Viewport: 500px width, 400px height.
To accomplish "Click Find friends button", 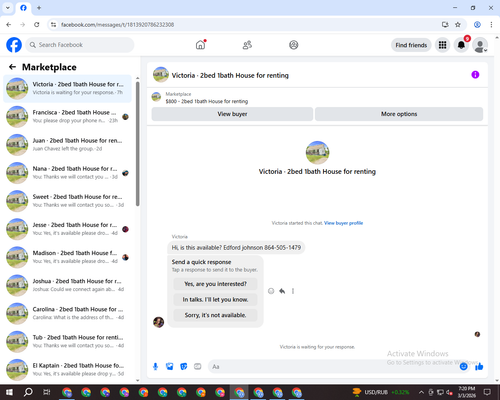I will click(x=411, y=45).
